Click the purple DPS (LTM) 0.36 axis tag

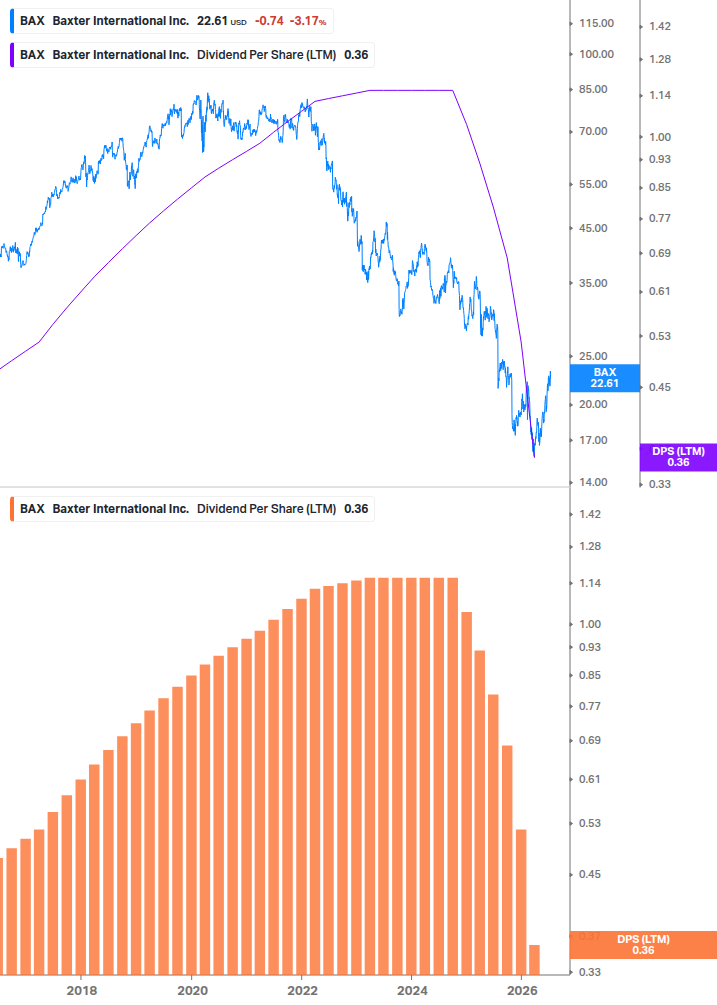click(679, 457)
